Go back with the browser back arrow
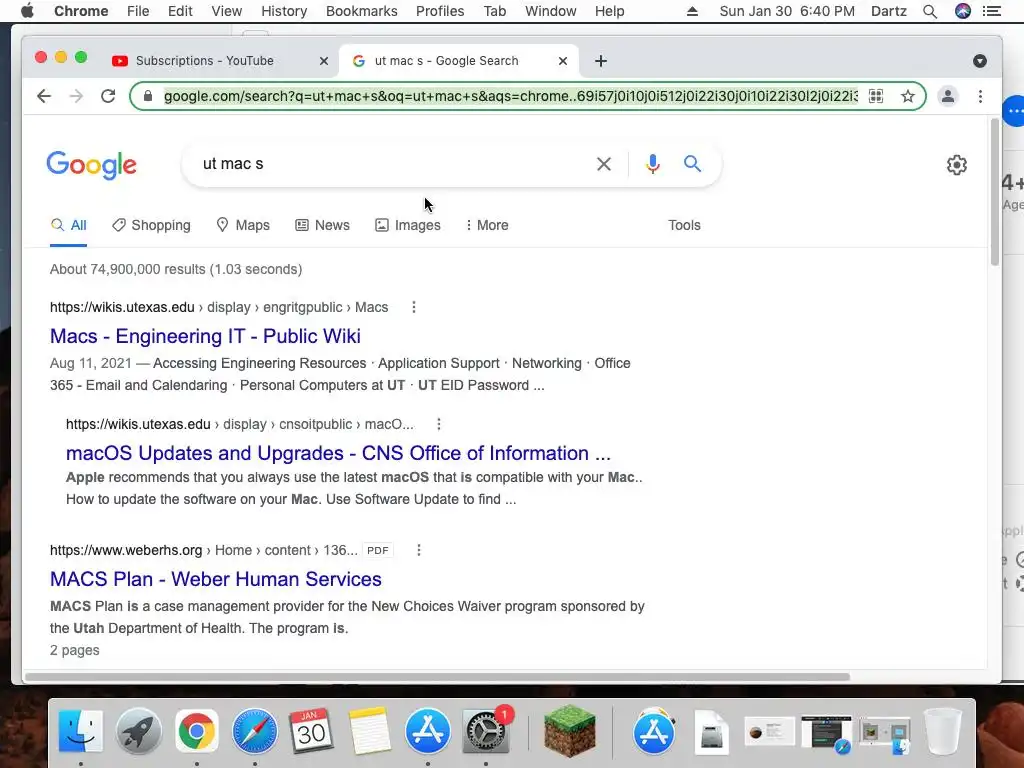 pyautogui.click(x=44, y=96)
